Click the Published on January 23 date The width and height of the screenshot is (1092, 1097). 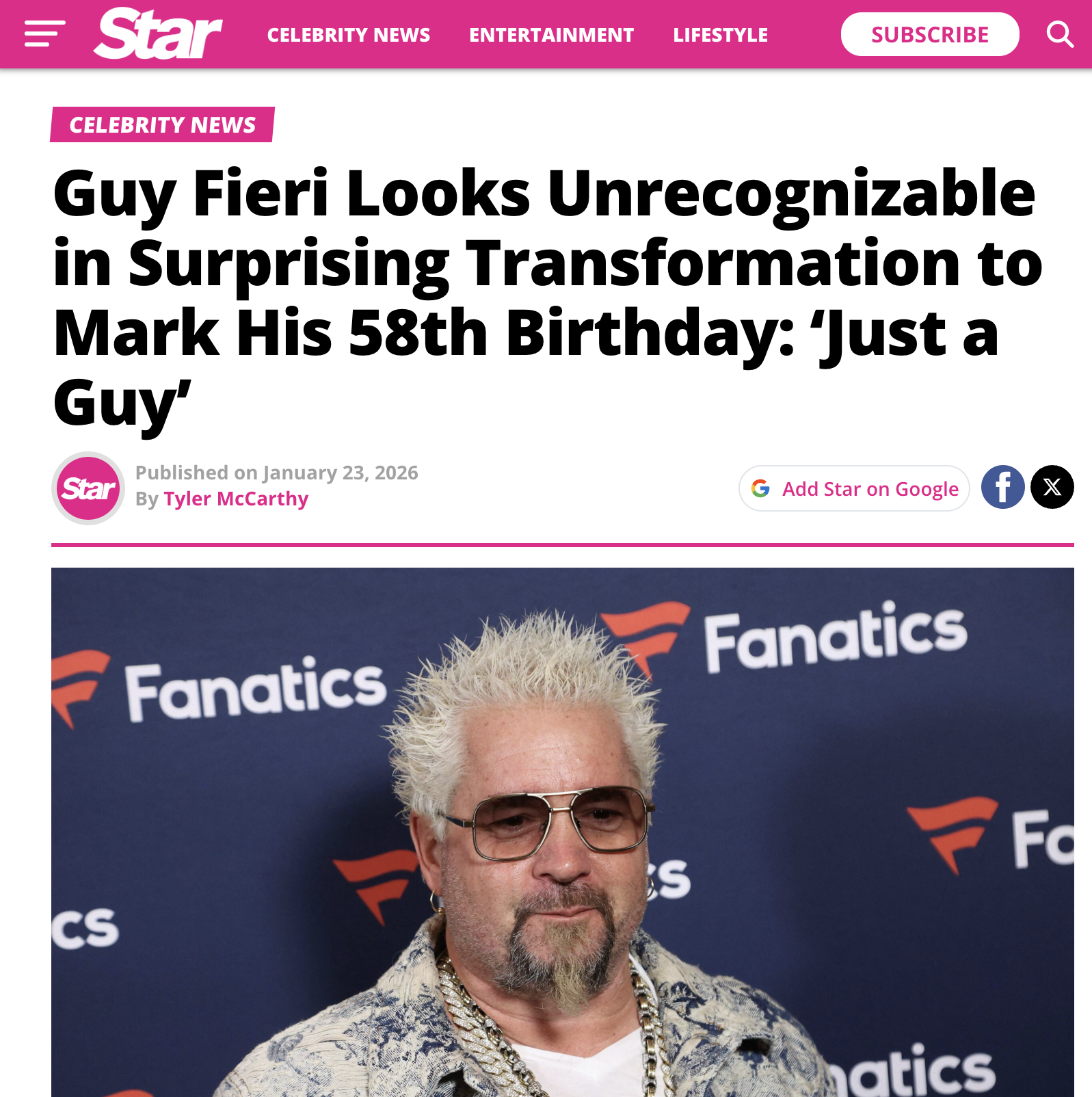276,473
